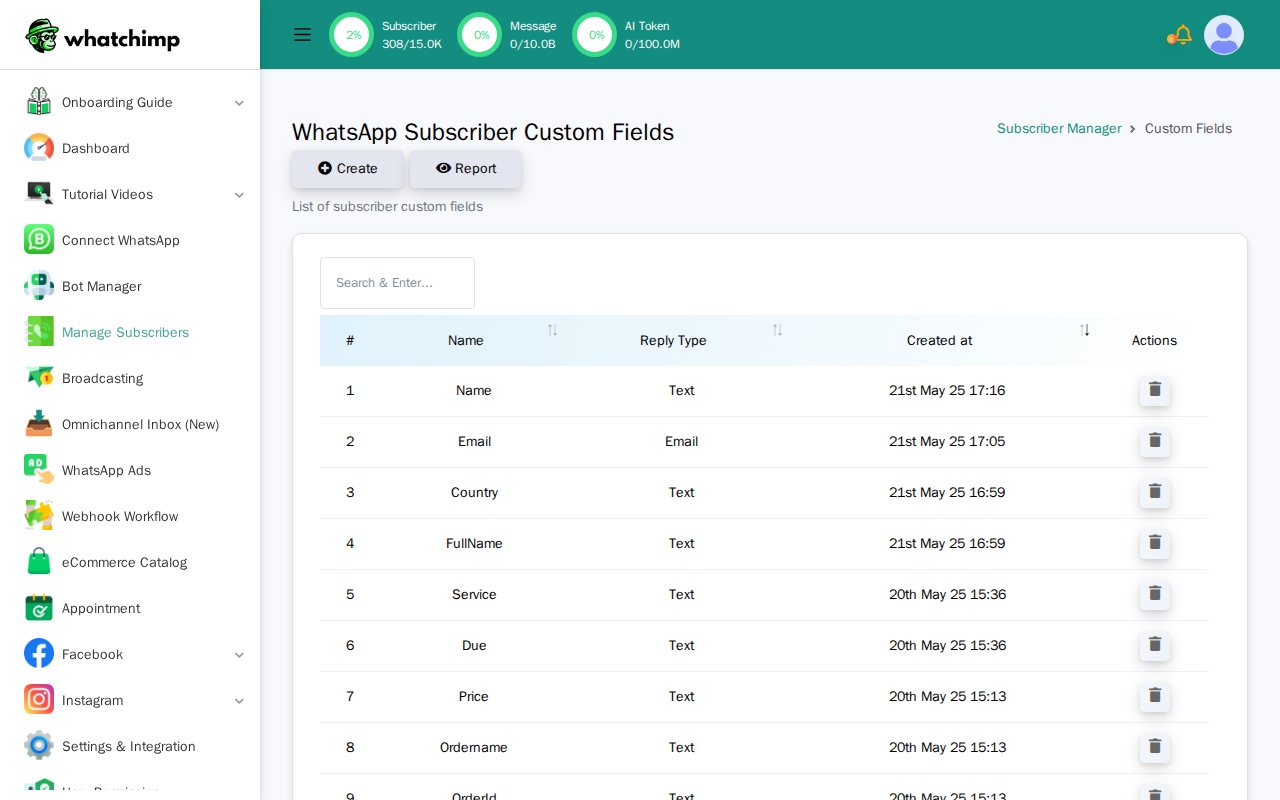
Task: Click the Connect WhatsApp icon
Action: click(39, 240)
